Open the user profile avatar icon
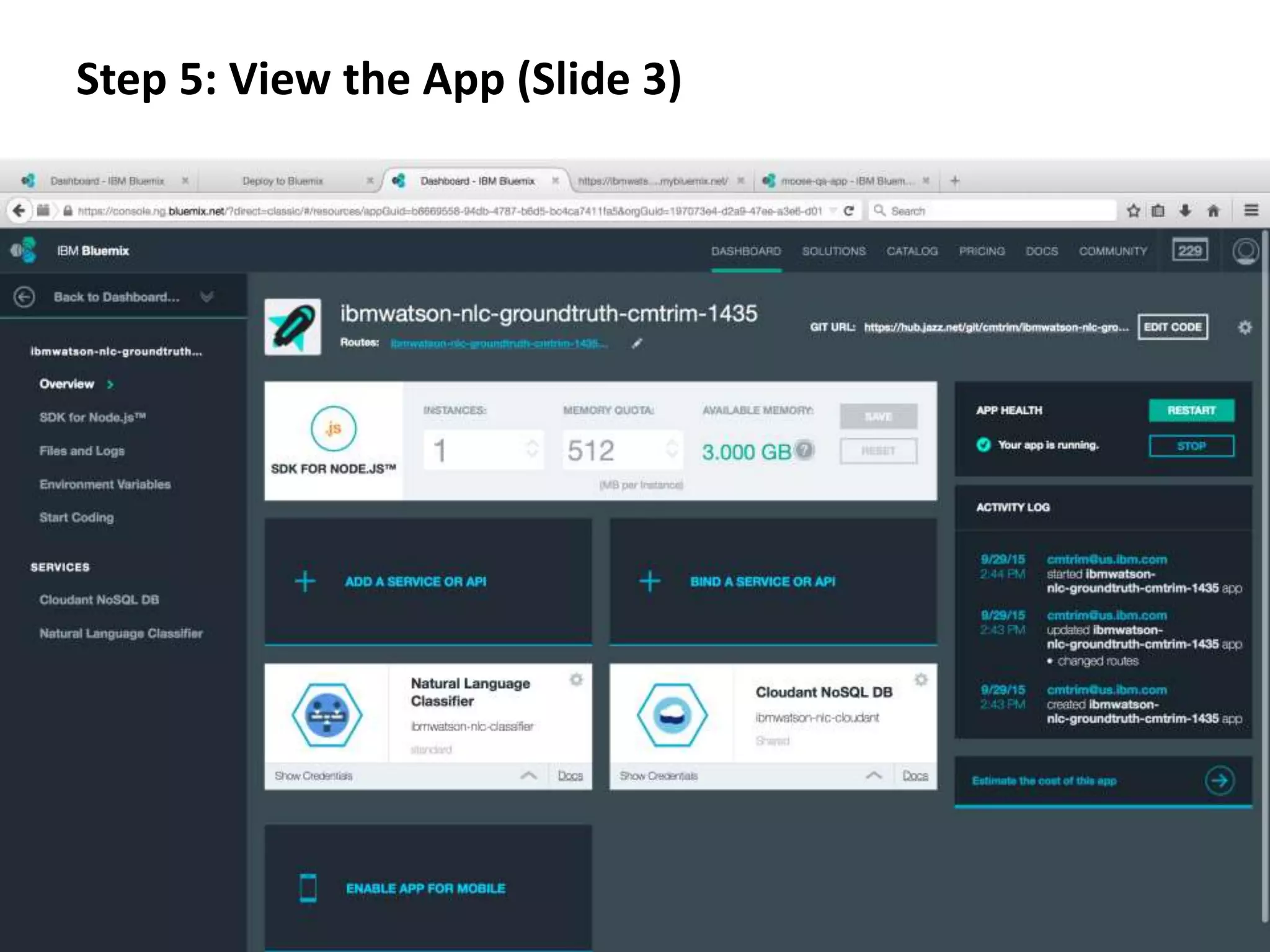The height and width of the screenshot is (952, 1270). point(1246,251)
